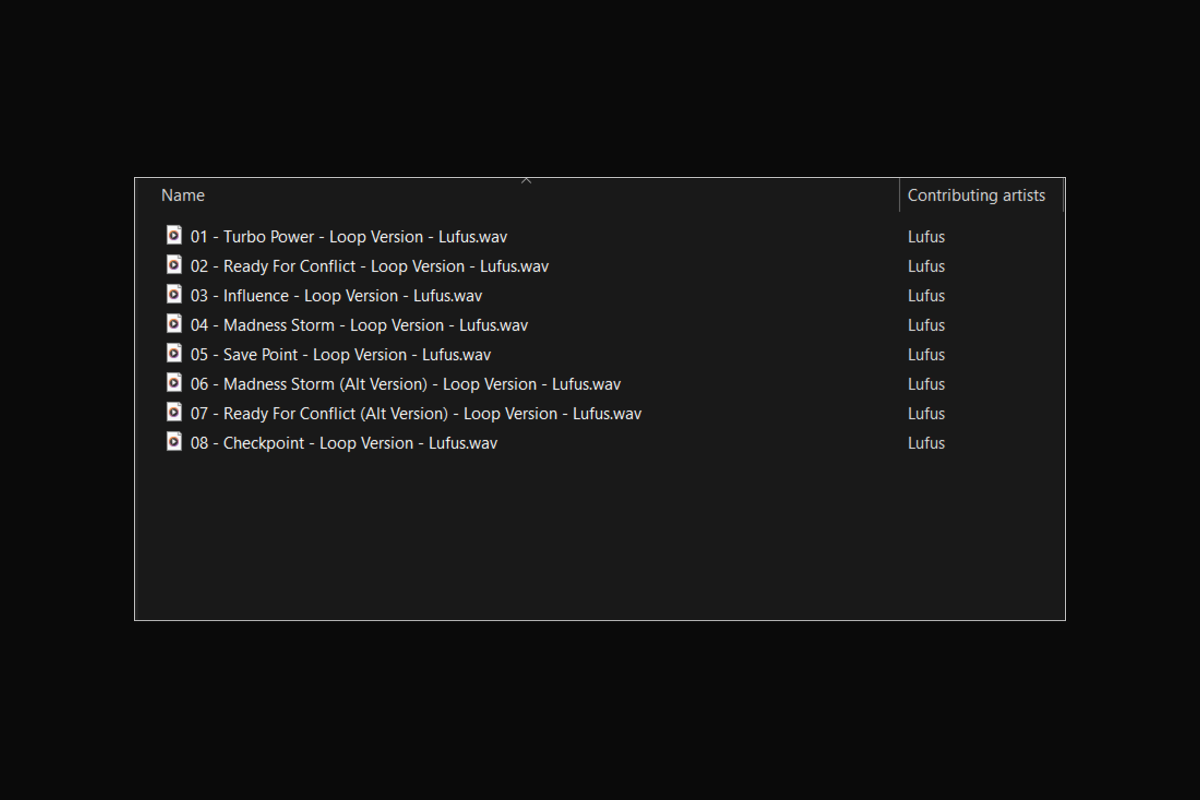1200x800 pixels.
Task: Select the icon for 06 Madness Storm Alt Version
Action: pos(174,383)
